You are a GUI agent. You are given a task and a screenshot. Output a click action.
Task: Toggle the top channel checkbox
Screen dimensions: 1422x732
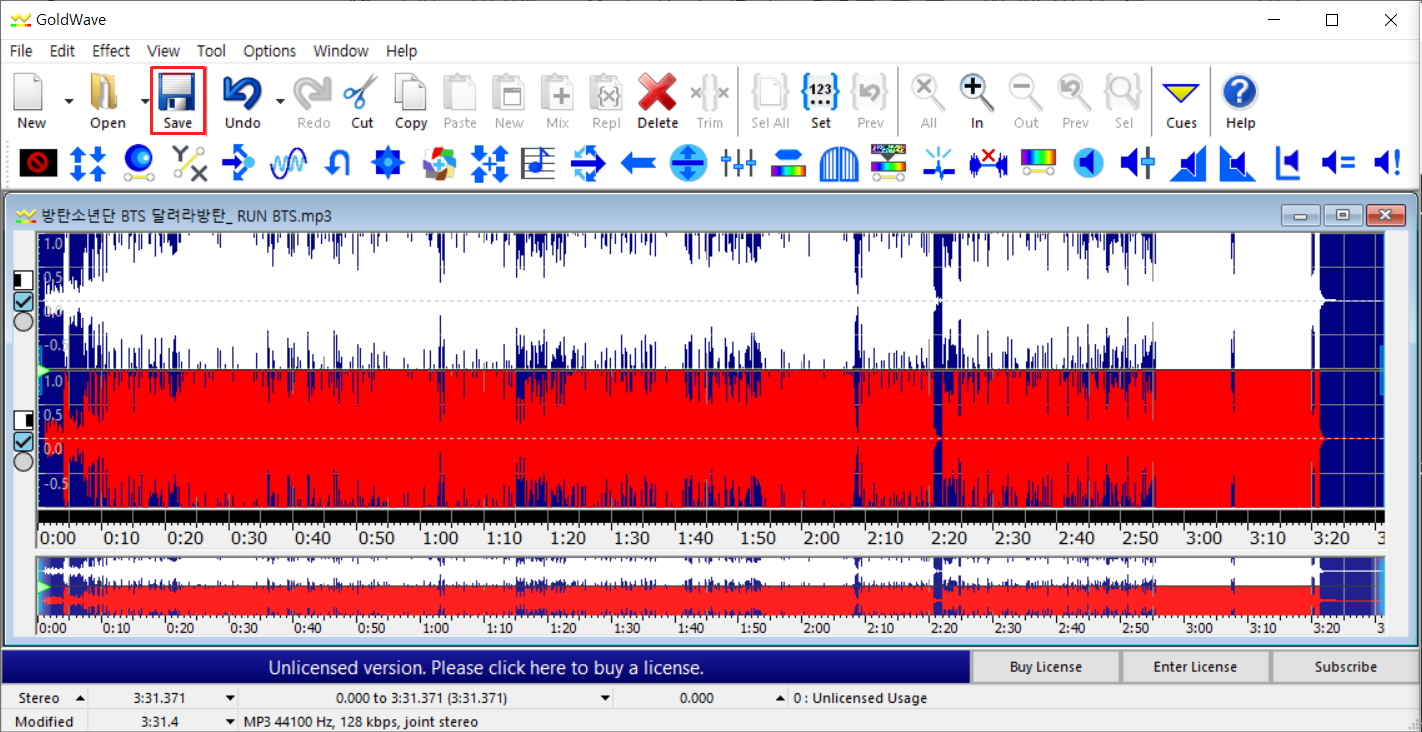23,301
